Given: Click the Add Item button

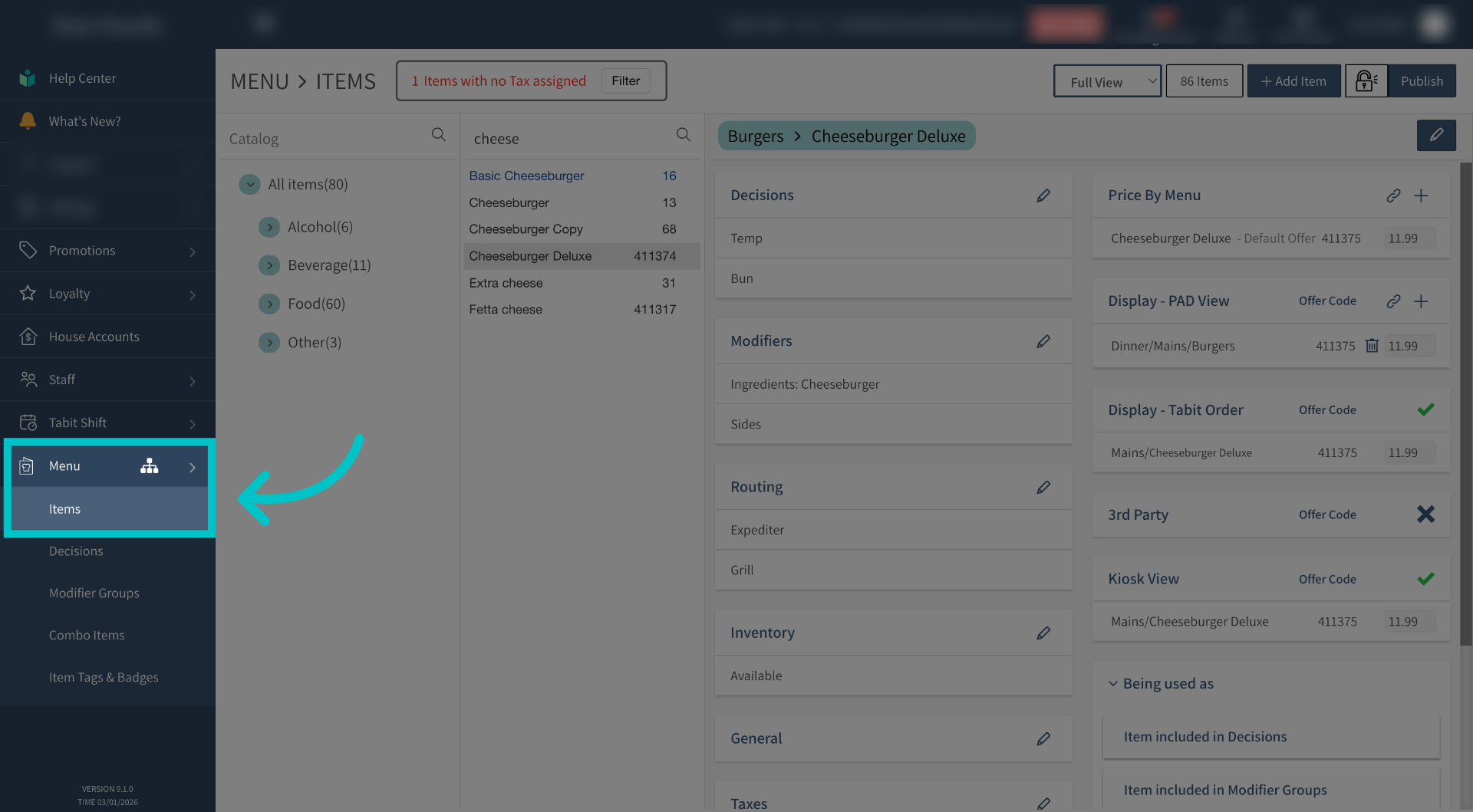Looking at the screenshot, I should tap(1293, 81).
